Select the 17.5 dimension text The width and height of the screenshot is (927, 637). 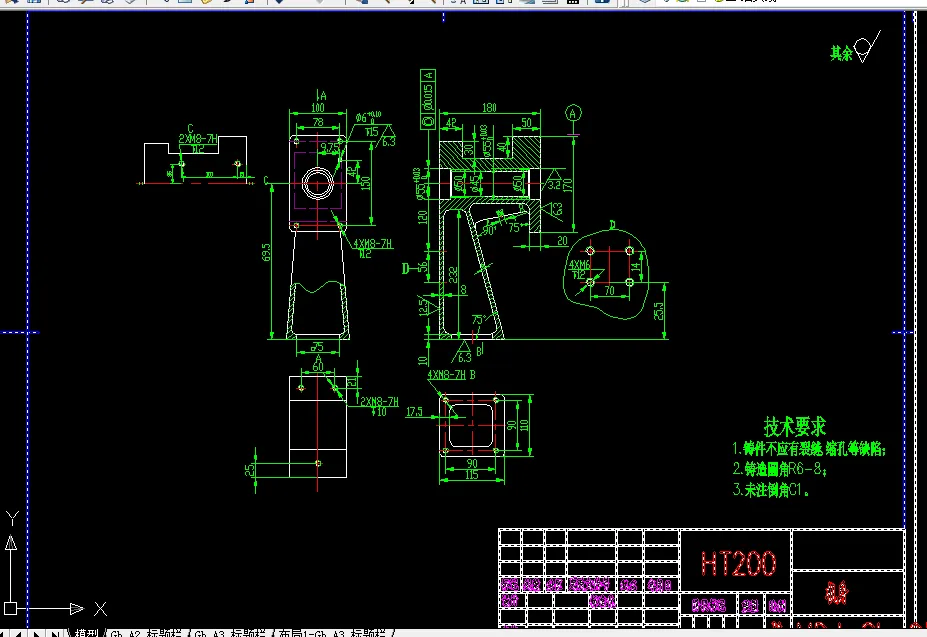[x=414, y=412]
